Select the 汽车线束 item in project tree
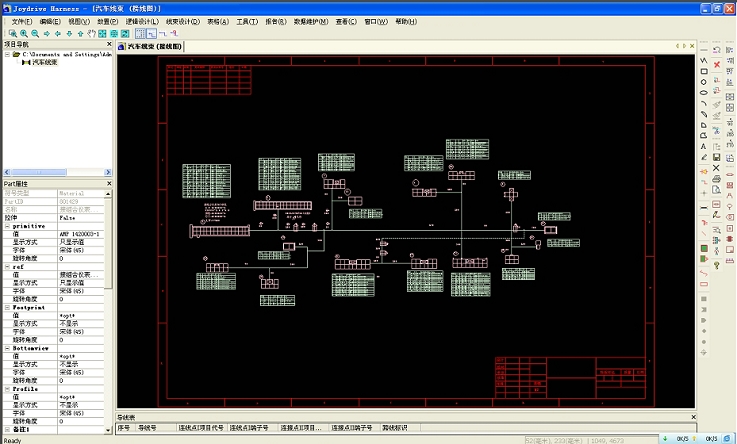The width and height of the screenshot is (737, 444). point(44,62)
